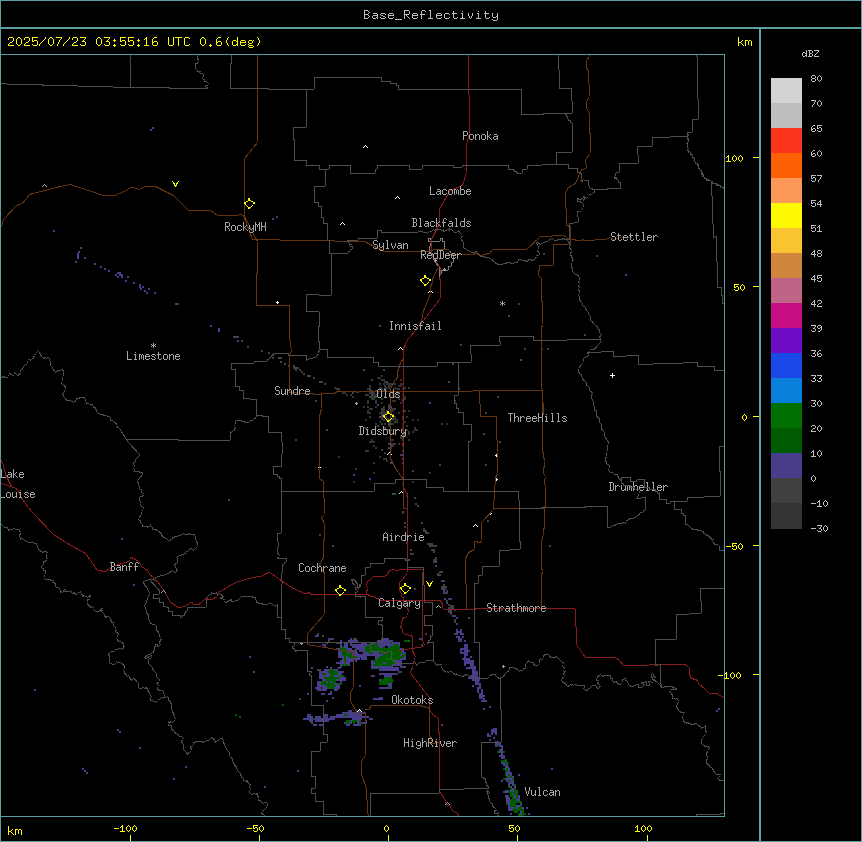Click the Vulcan town label
The height and width of the screenshot is (842, 862).
click(x=543, y=792)
